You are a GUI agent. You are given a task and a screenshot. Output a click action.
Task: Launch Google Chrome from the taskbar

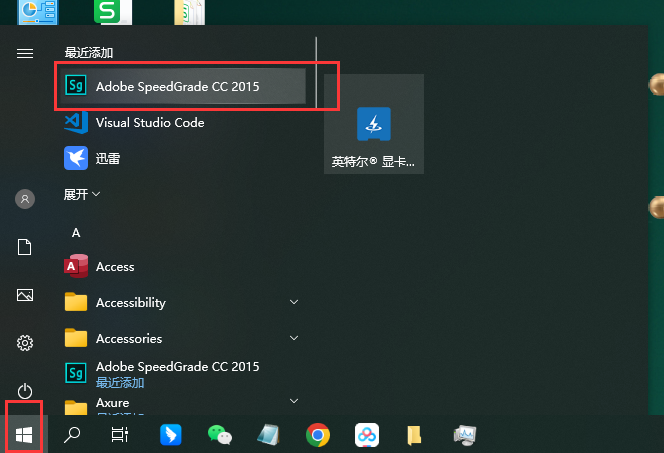318,435
